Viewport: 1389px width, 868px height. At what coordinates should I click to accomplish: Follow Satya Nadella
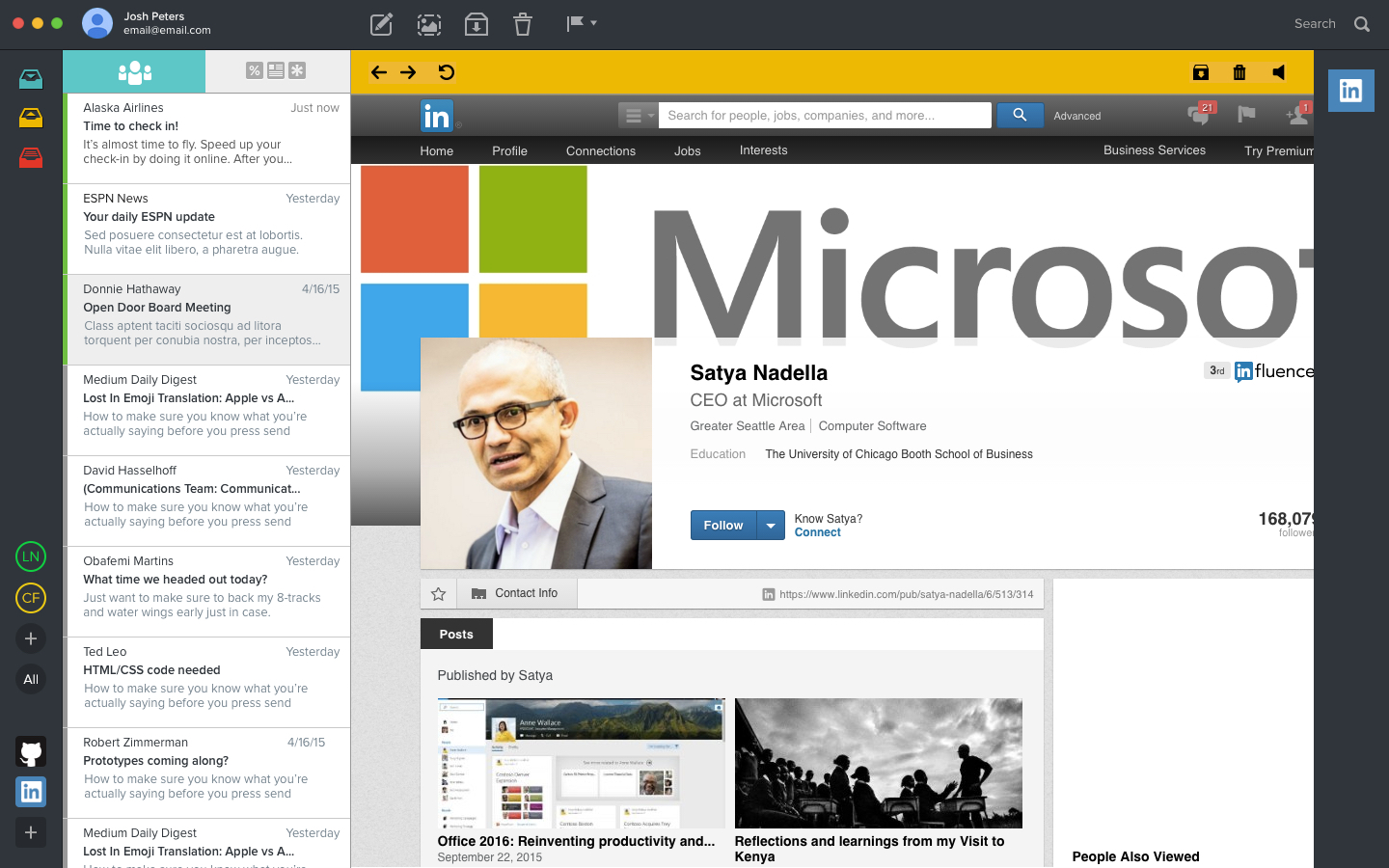coord(723,526)
